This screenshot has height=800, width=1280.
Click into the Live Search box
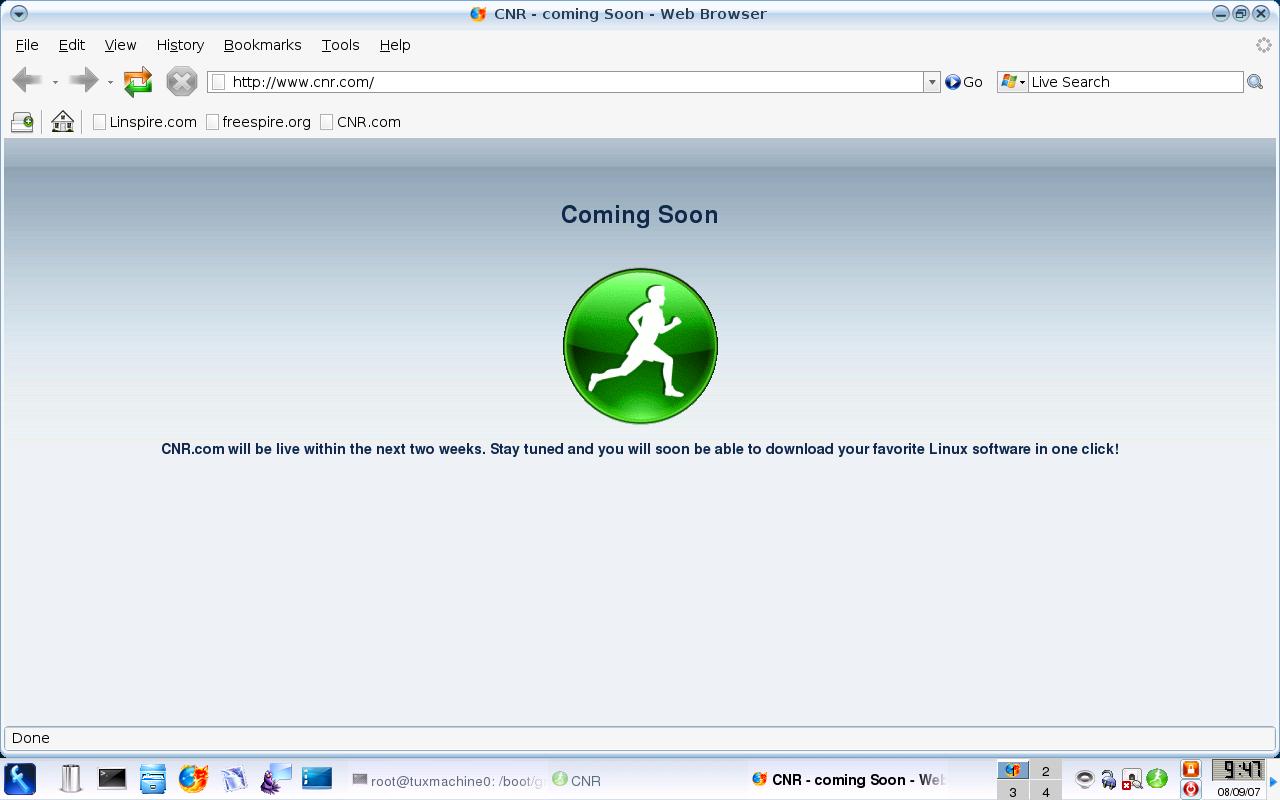coord(1136,82)
